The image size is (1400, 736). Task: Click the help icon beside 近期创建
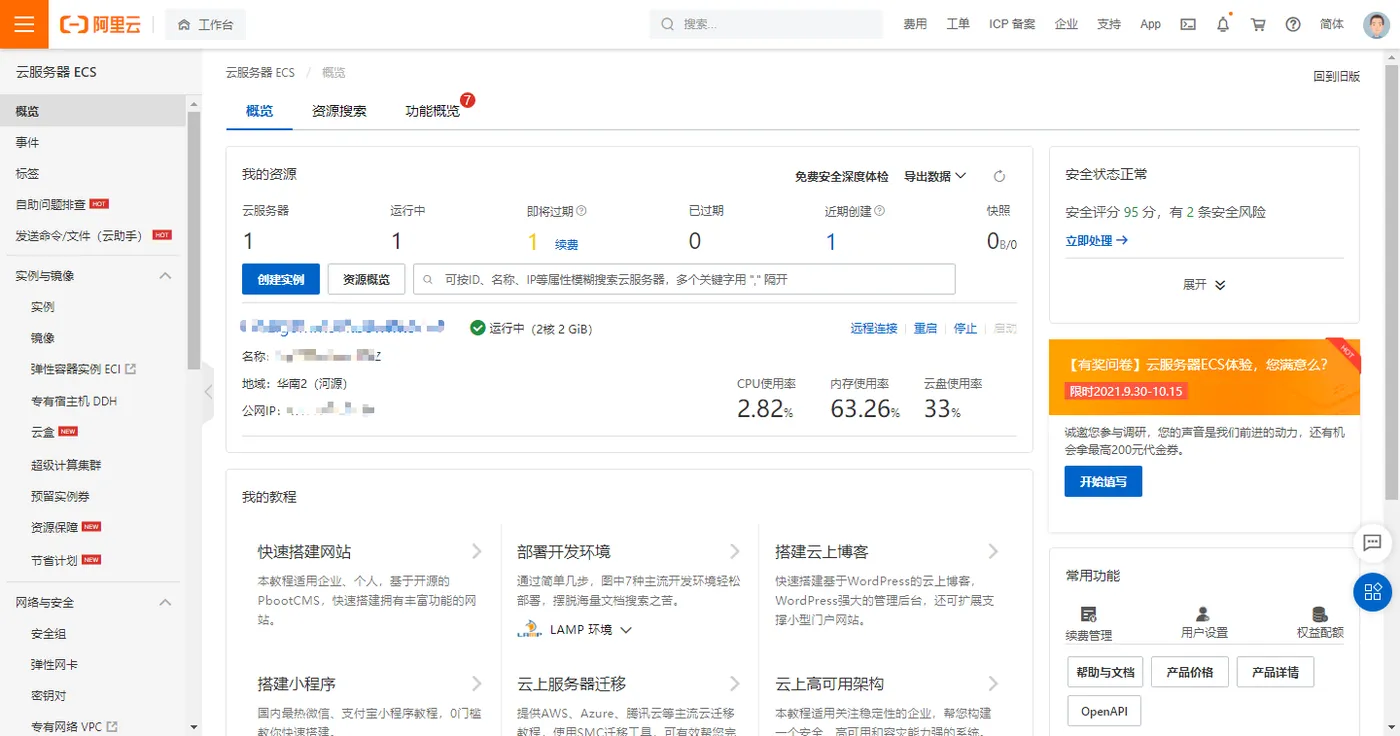coord(880,211)
